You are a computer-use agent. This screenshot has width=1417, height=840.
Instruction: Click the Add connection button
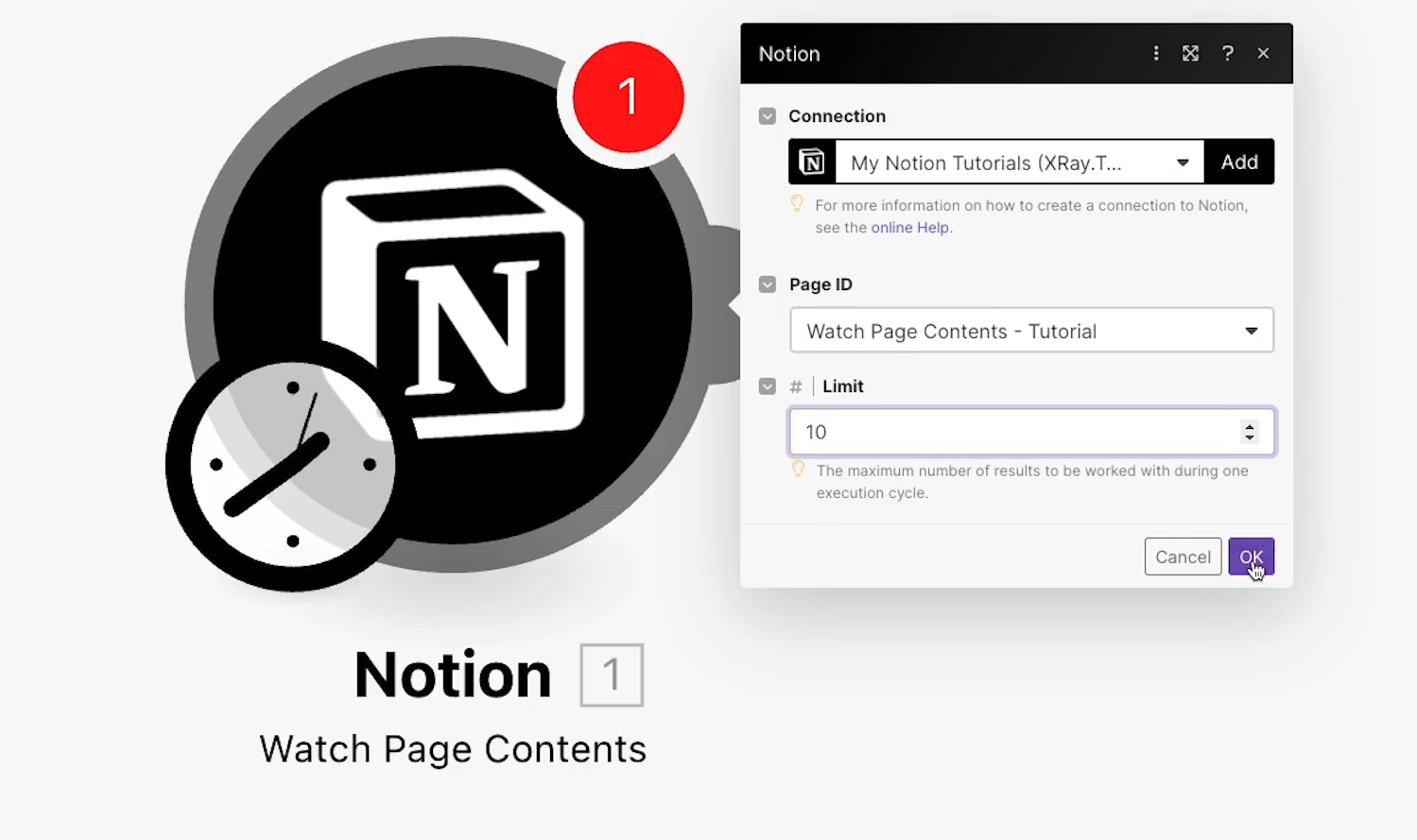[1239, 163]
